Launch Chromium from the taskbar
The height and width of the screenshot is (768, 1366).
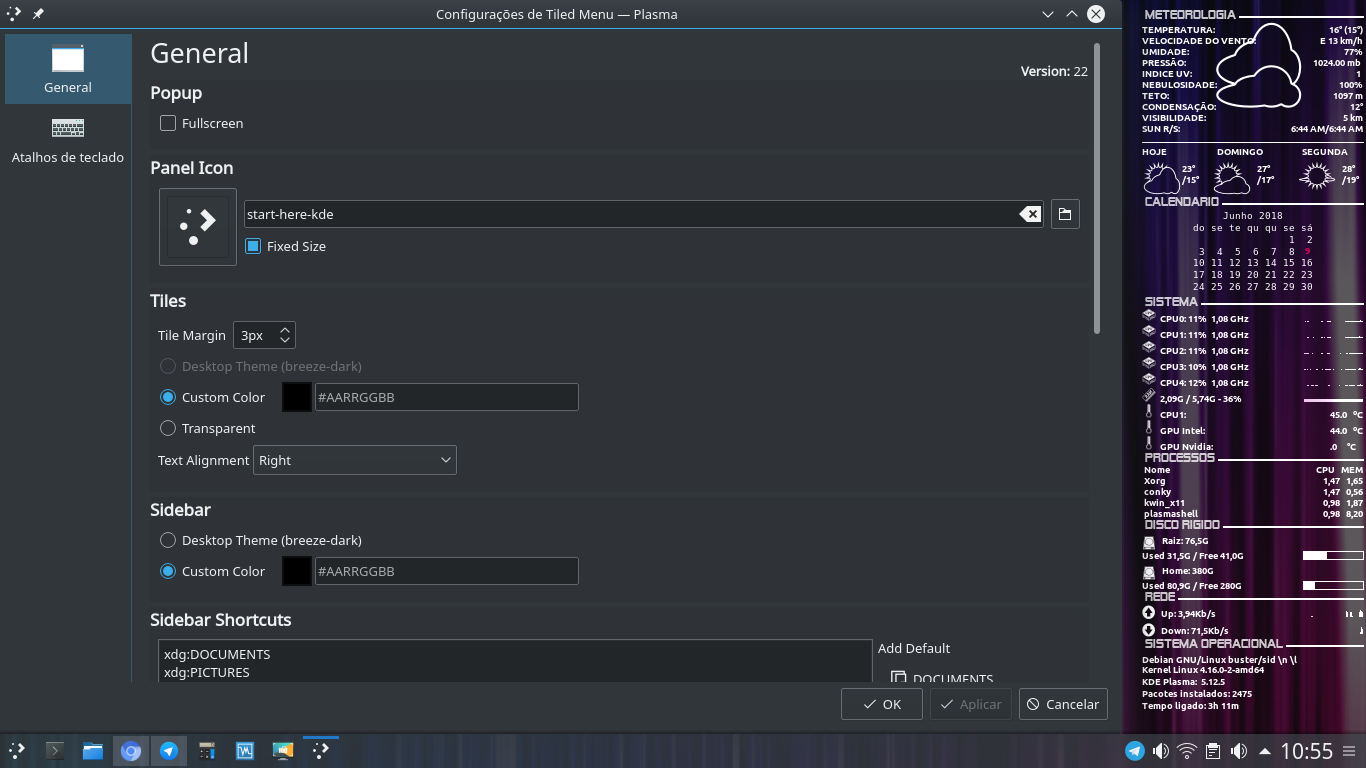pos(131,750)
